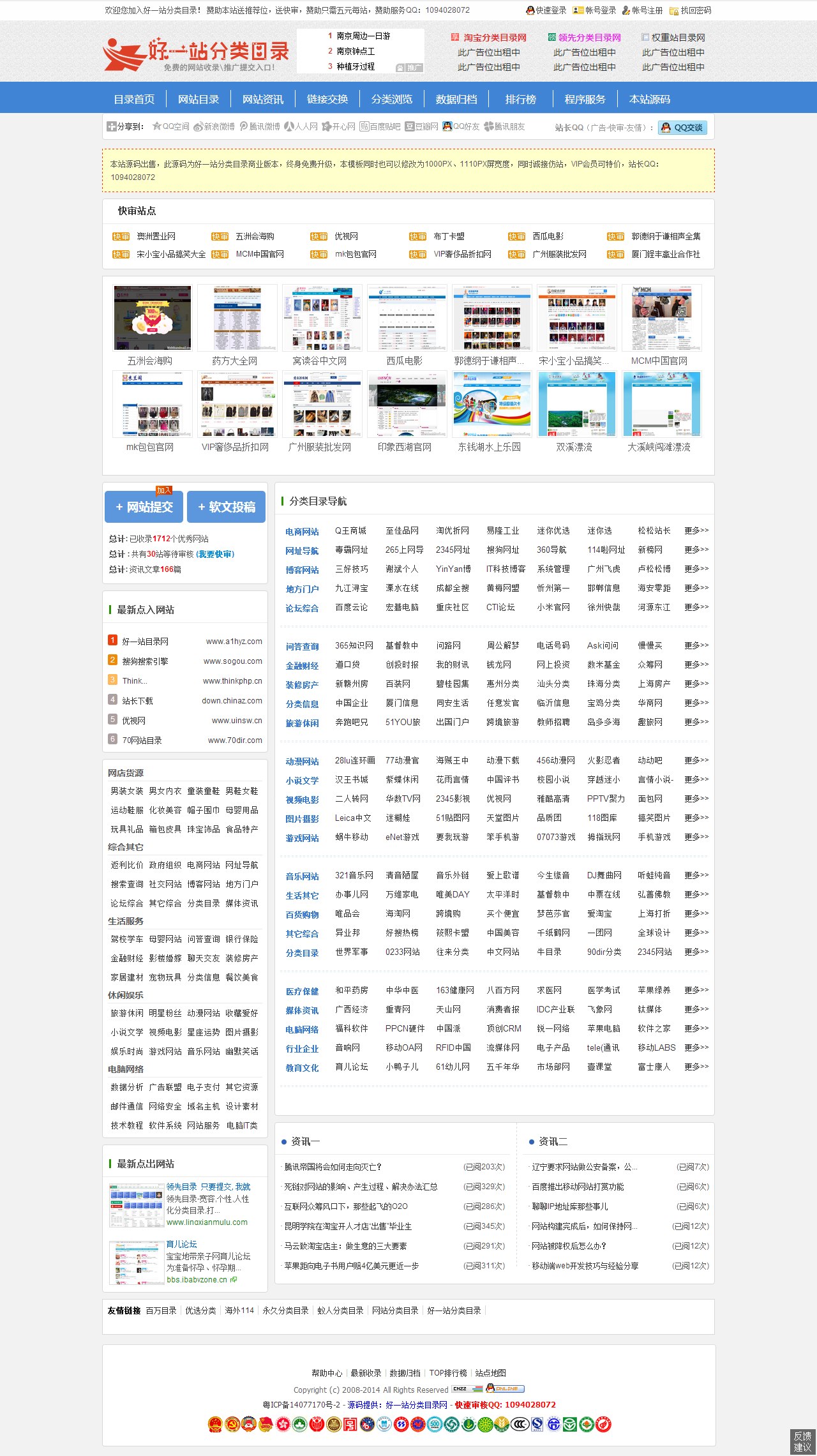Open the www.linqxianmulu.com link
817x1456 pixels.
(207, 1222)
